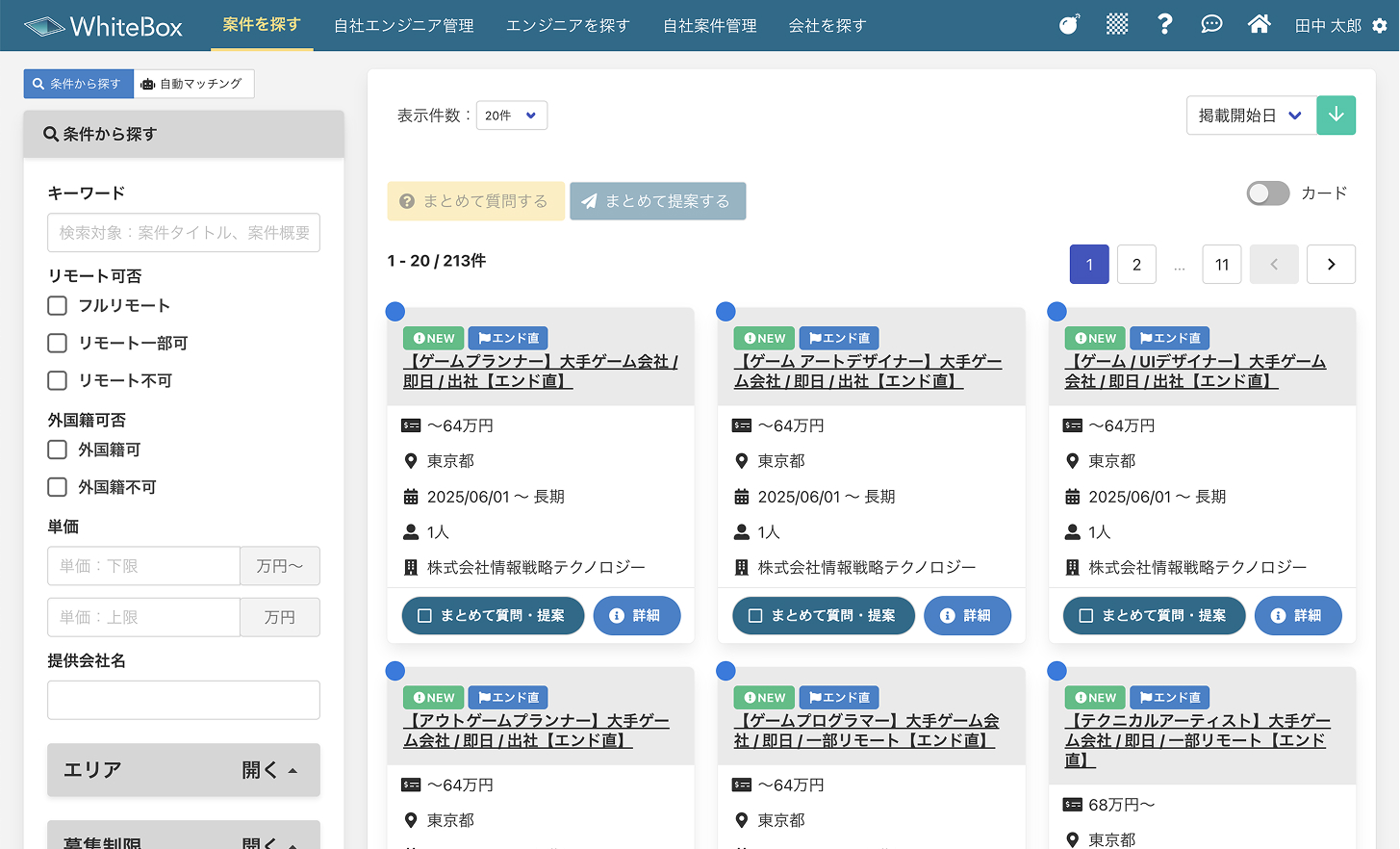Viewport: 1400px width, 849px height.
Task: Open settings gear next to 田中 太郎
Action: 1380,26
